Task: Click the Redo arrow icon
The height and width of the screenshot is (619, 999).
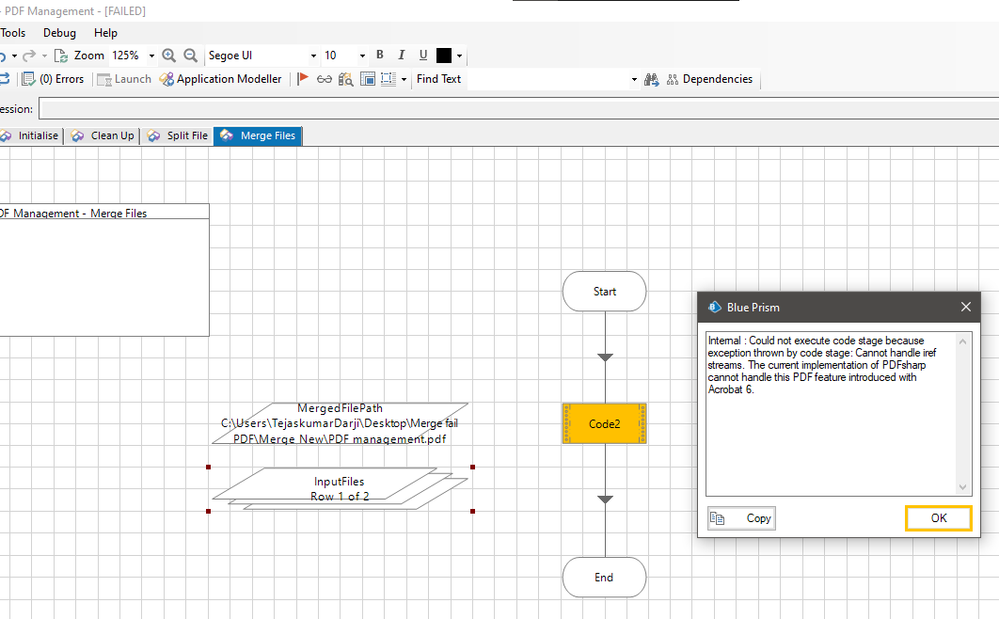Action: [x=29, y=56]
